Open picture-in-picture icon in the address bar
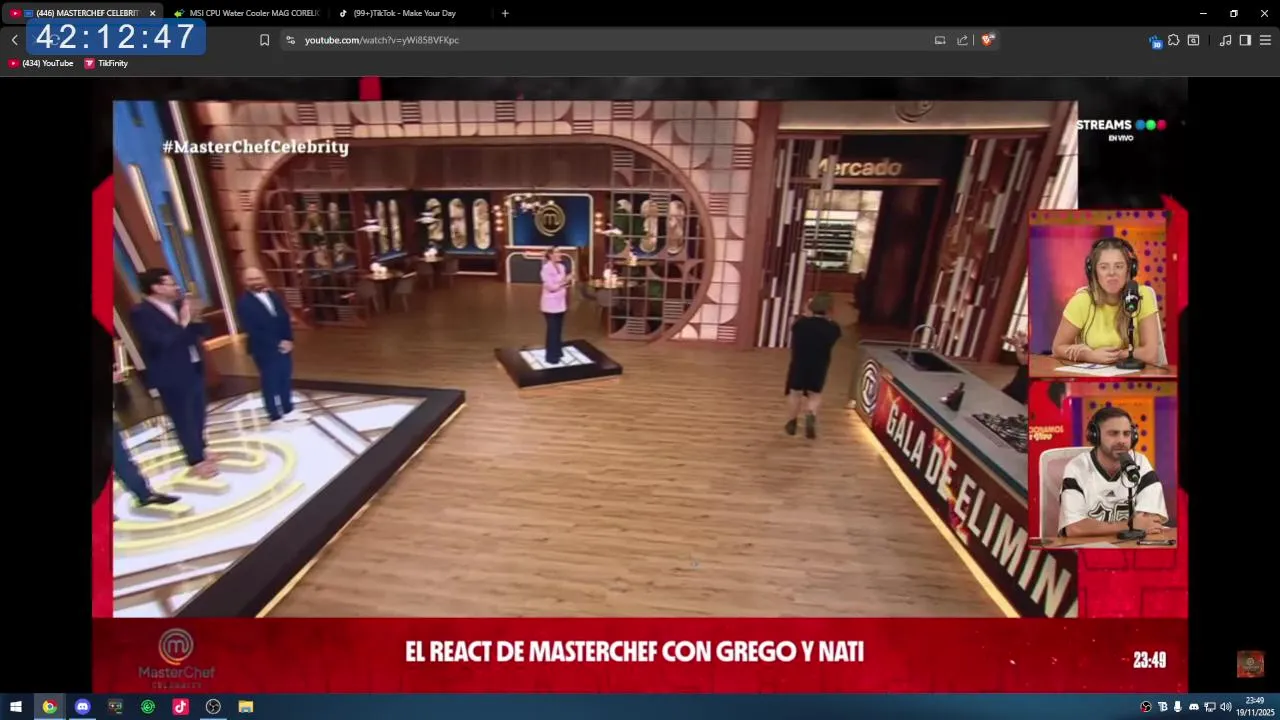1280x720 pixels. pyautogui.click(x=940, y=40)
